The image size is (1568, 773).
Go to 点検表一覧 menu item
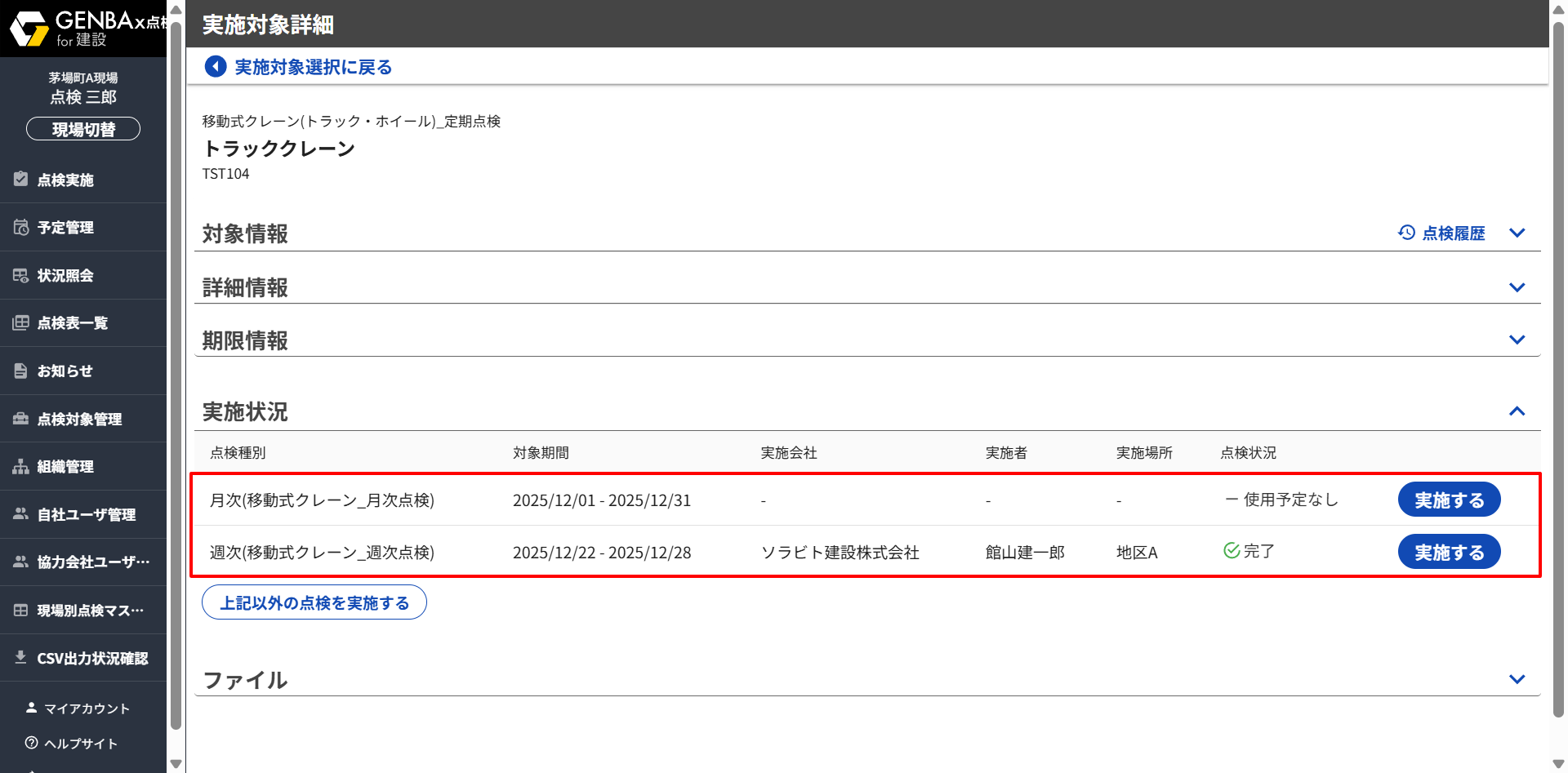tap(72, 323)
